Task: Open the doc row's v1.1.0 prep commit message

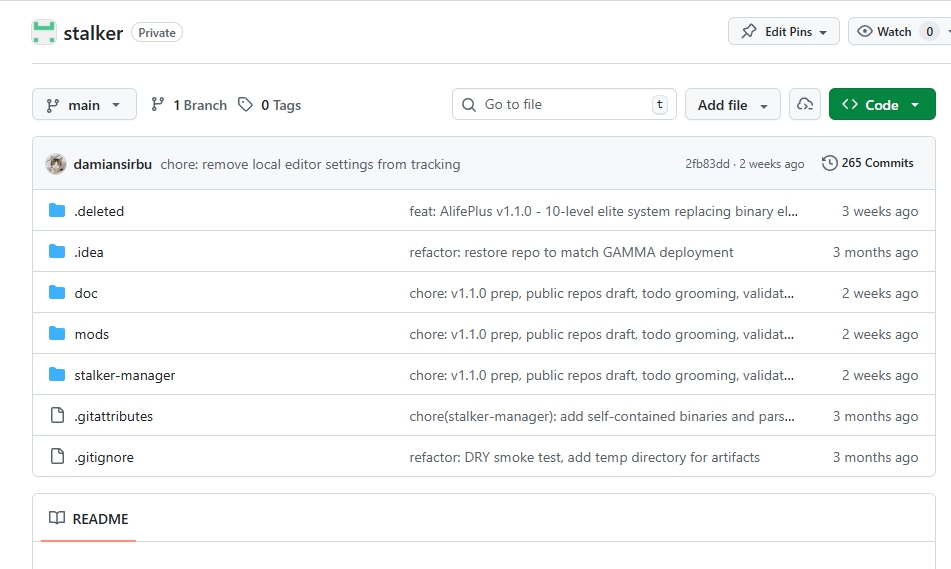Action: tap(602, 293)
